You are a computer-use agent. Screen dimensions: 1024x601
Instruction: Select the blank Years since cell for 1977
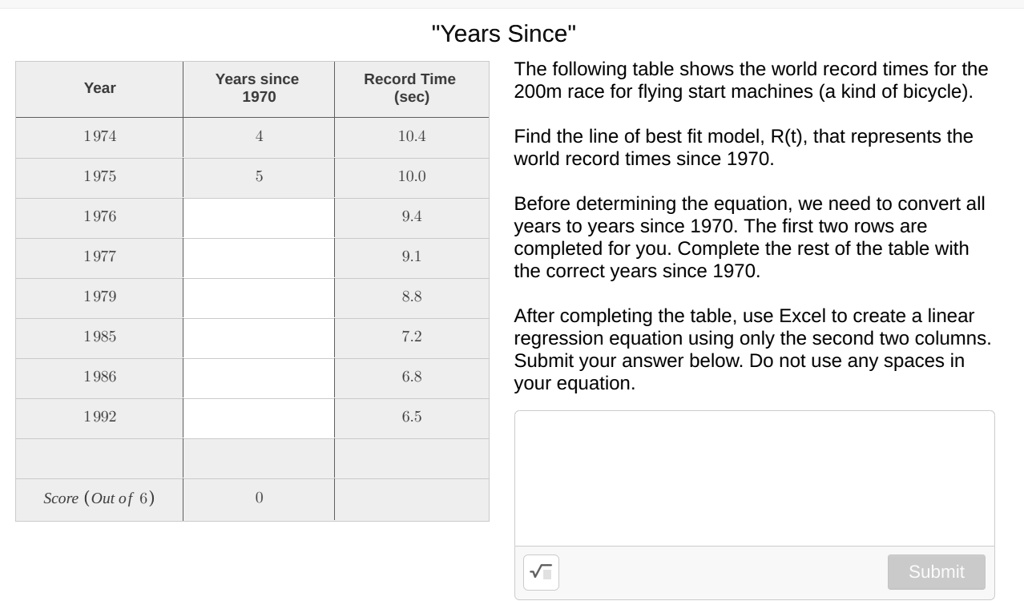[256, 257]
